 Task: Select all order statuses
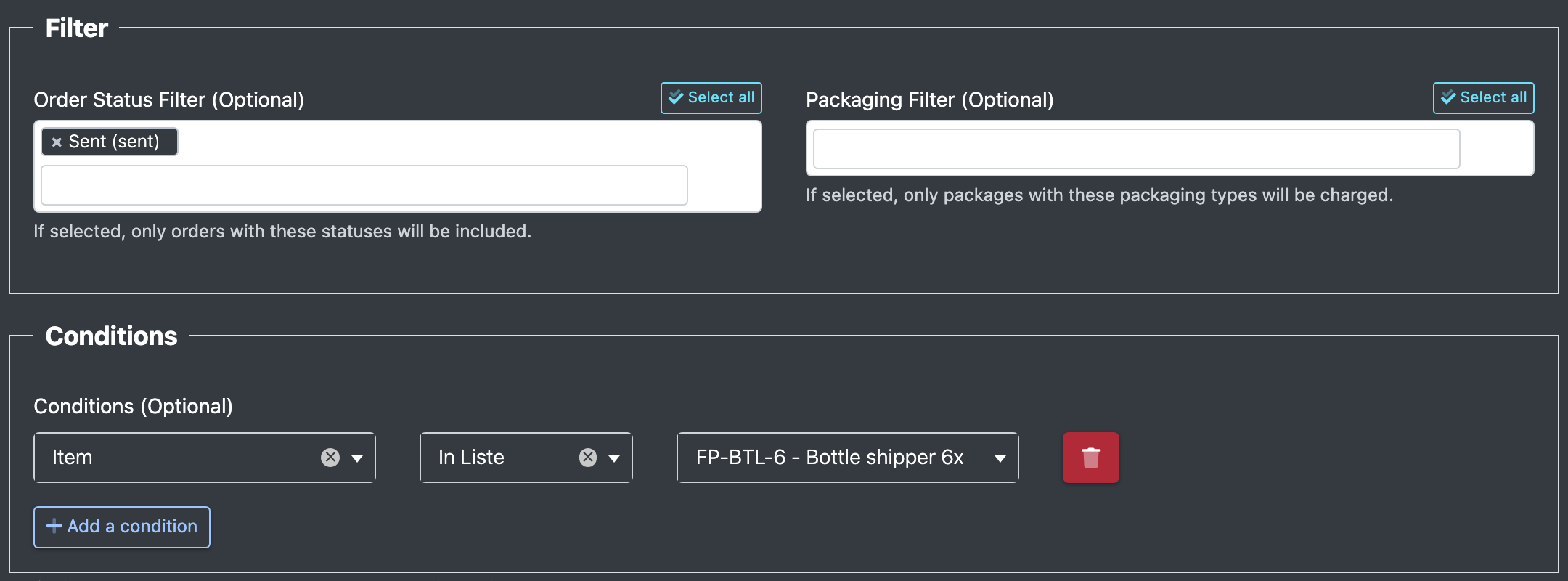(711, 98)
